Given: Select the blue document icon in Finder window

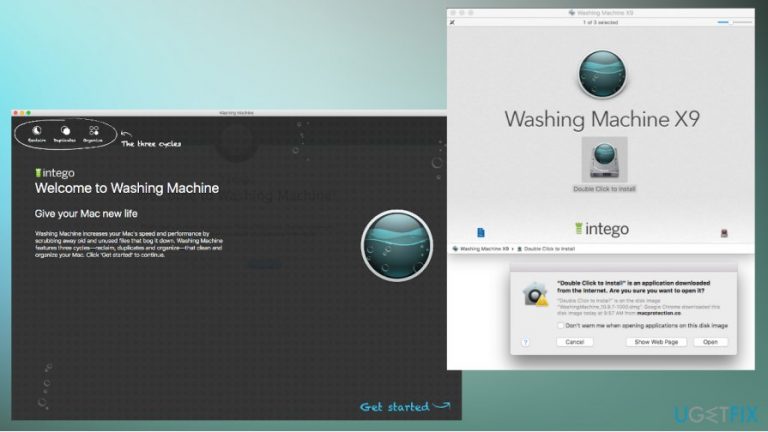Looking at the screenshot, I should point(480,232).
